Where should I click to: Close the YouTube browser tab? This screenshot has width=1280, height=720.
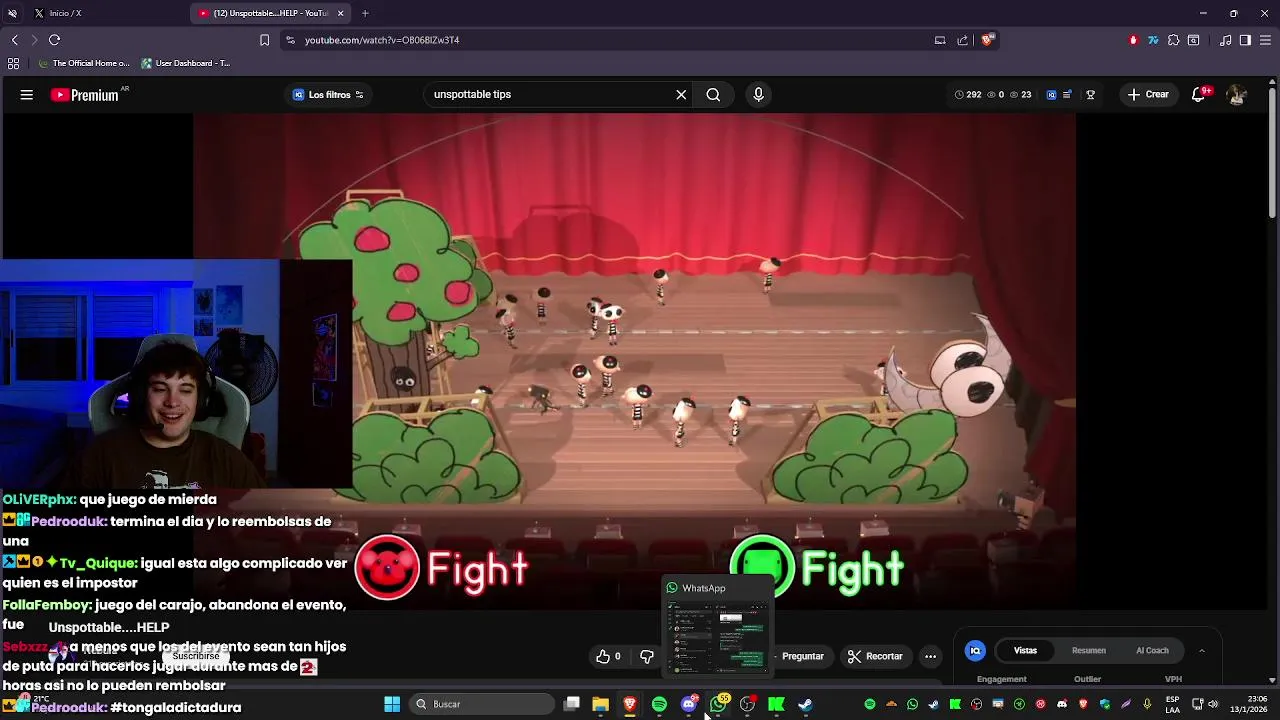[x=341, y=13]
